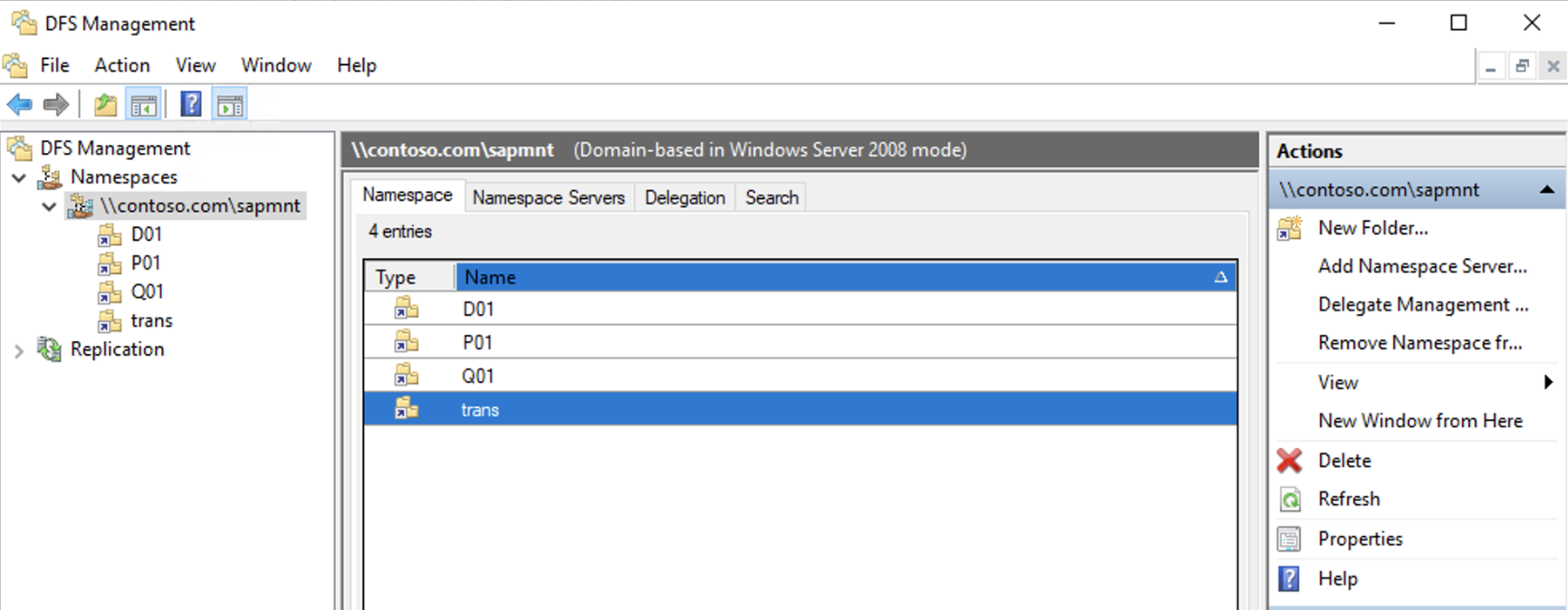This screenshot has width=1568, height=610.
Task: Click New Window from Here action
Action: [x=1420, y=421]
